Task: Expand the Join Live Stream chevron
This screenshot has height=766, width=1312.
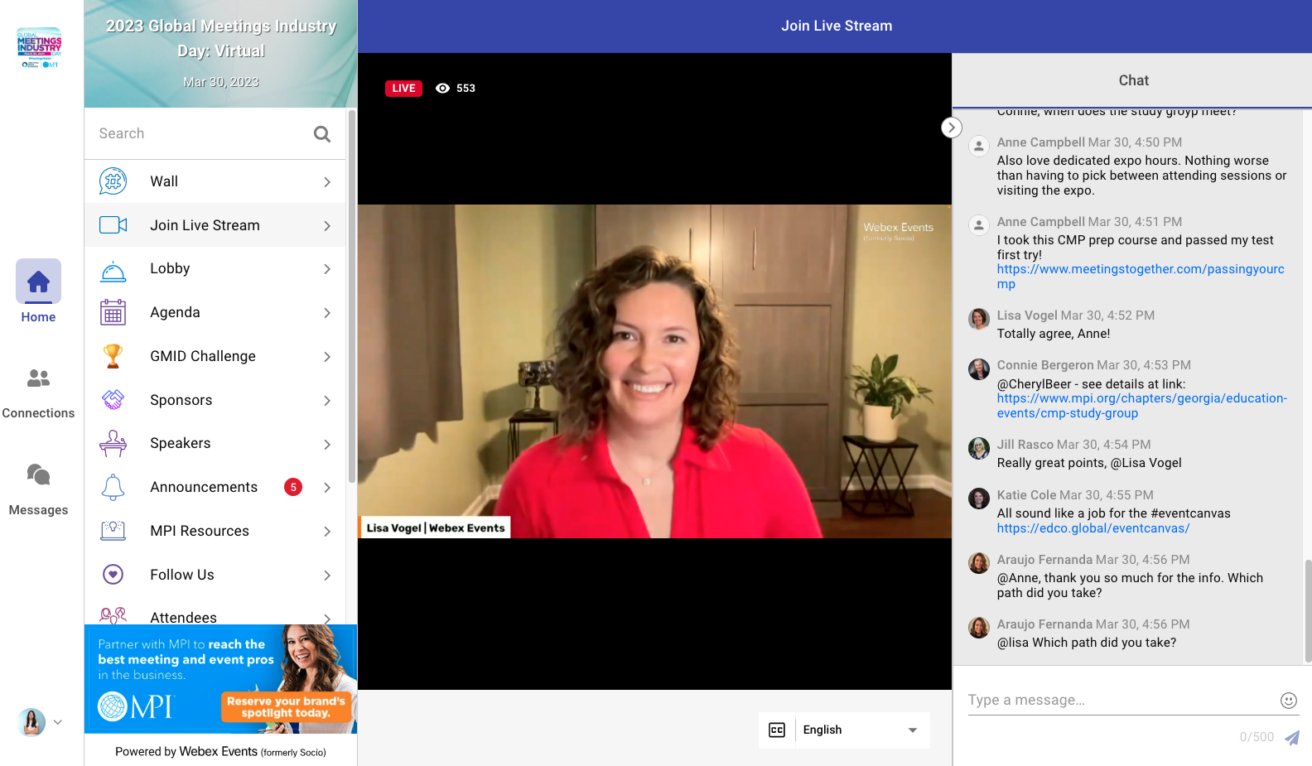Action: point(327,226)
